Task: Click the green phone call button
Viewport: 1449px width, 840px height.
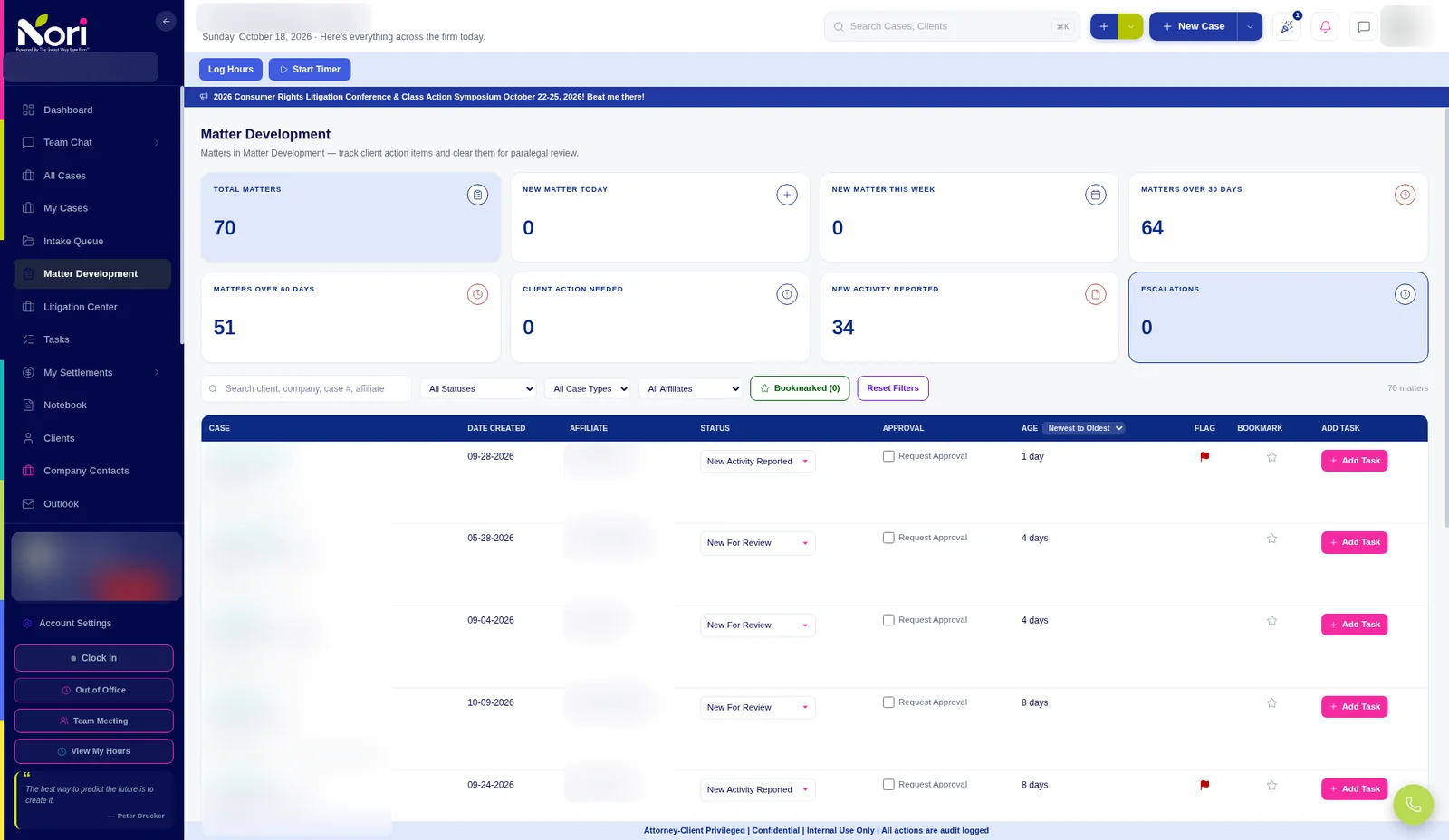Action: pos(1413,804)
